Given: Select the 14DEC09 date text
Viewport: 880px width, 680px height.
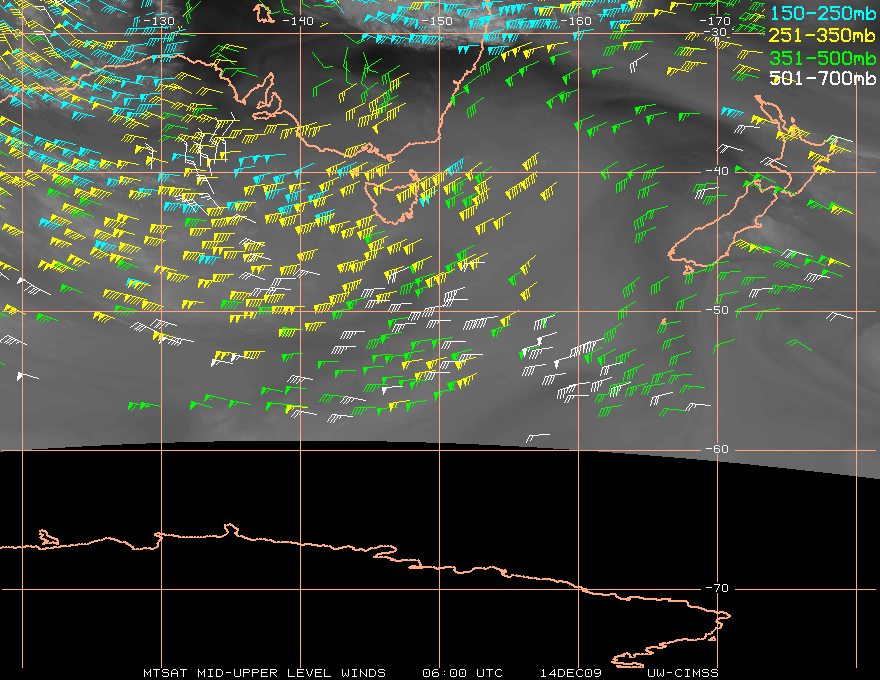Looking at the screenshot, I should click(567, 673).
